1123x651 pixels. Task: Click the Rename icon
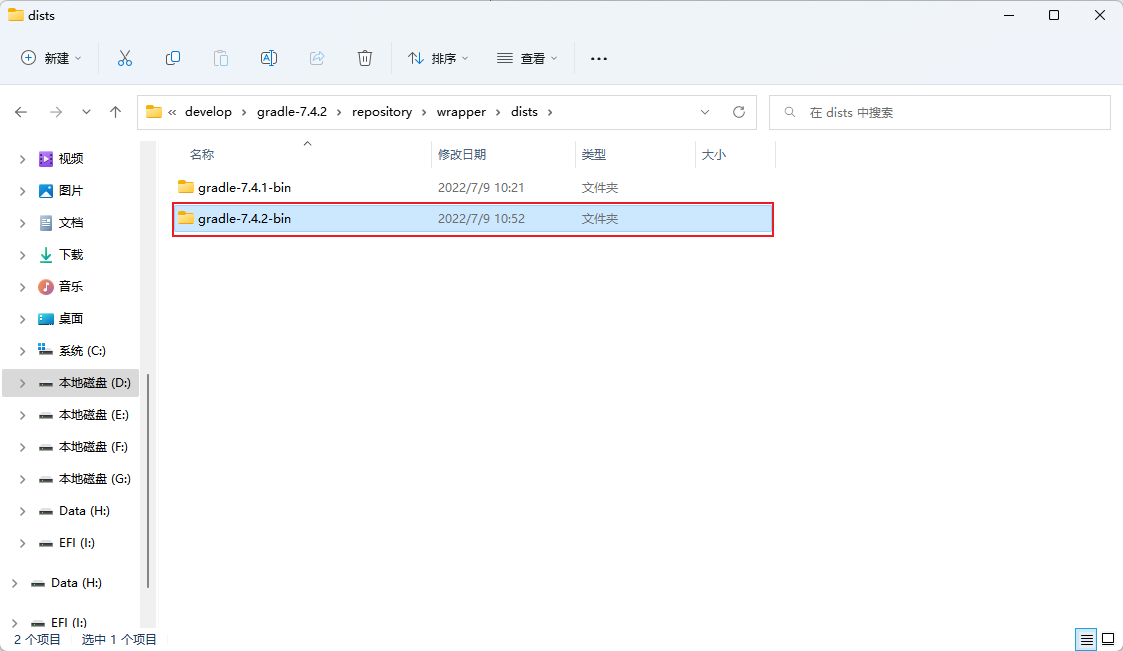(269, 58)
